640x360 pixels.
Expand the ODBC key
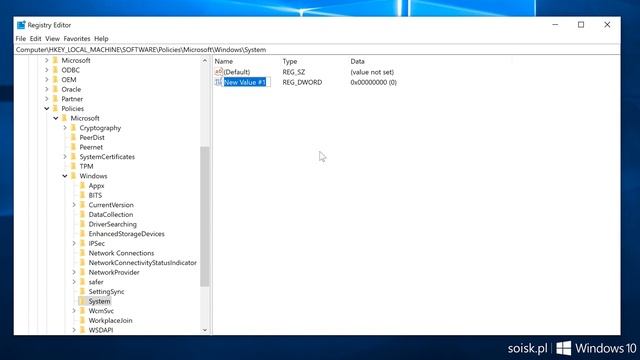(x=47, y=70)
